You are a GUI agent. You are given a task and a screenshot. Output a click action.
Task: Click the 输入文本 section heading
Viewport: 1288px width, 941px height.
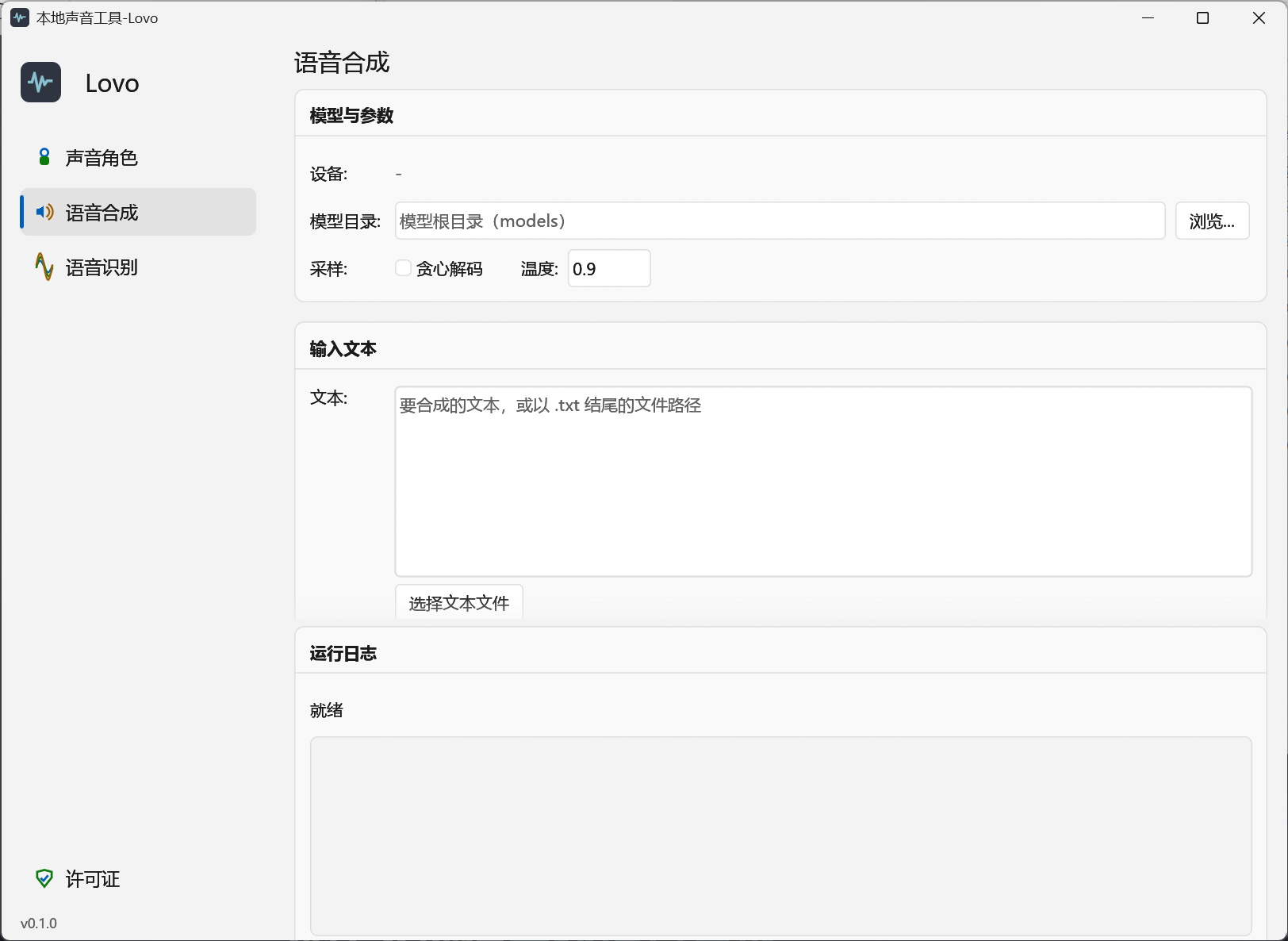click(x=343, y=348)
